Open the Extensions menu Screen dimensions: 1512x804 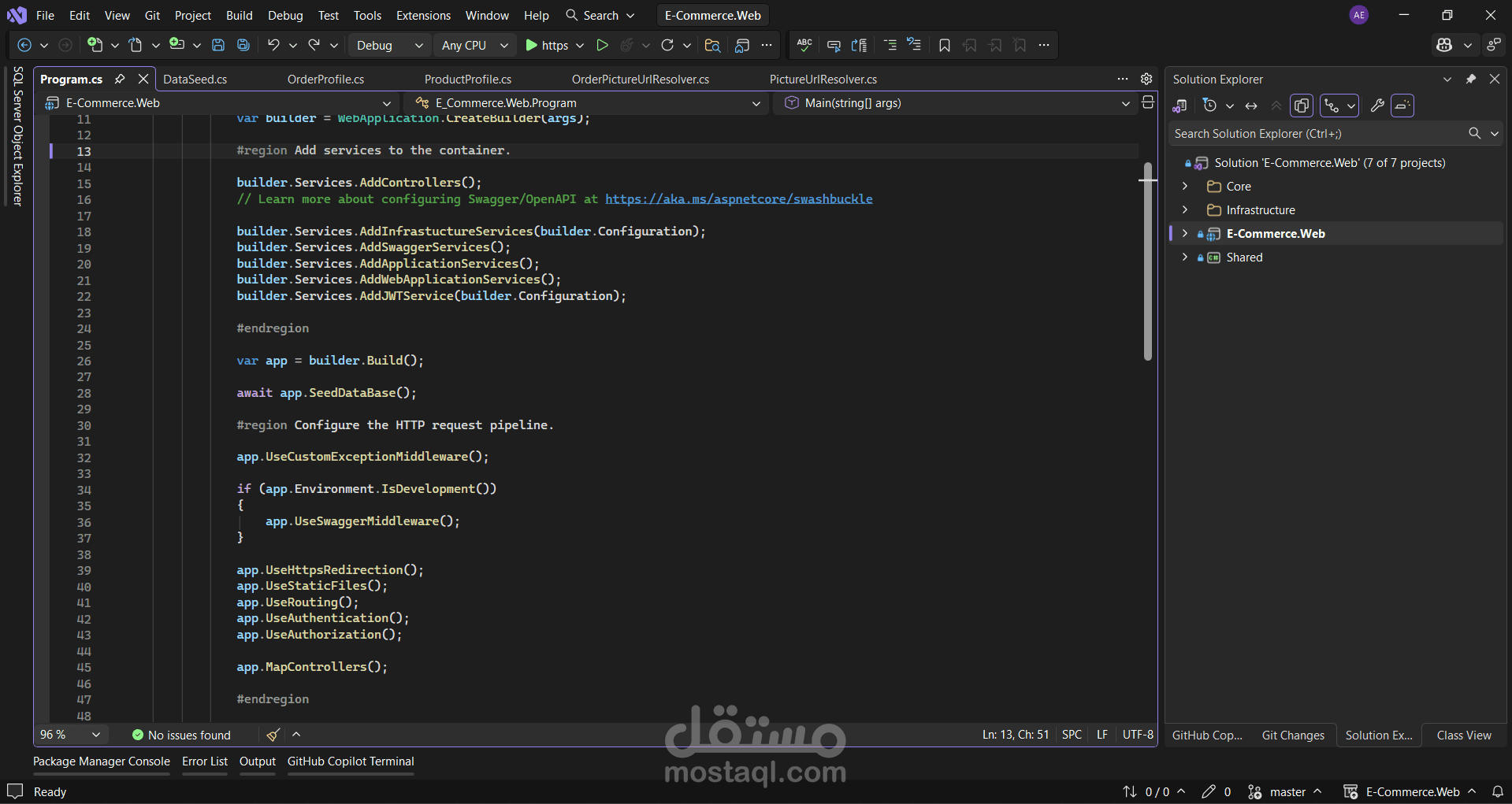[x=424, y=16]
